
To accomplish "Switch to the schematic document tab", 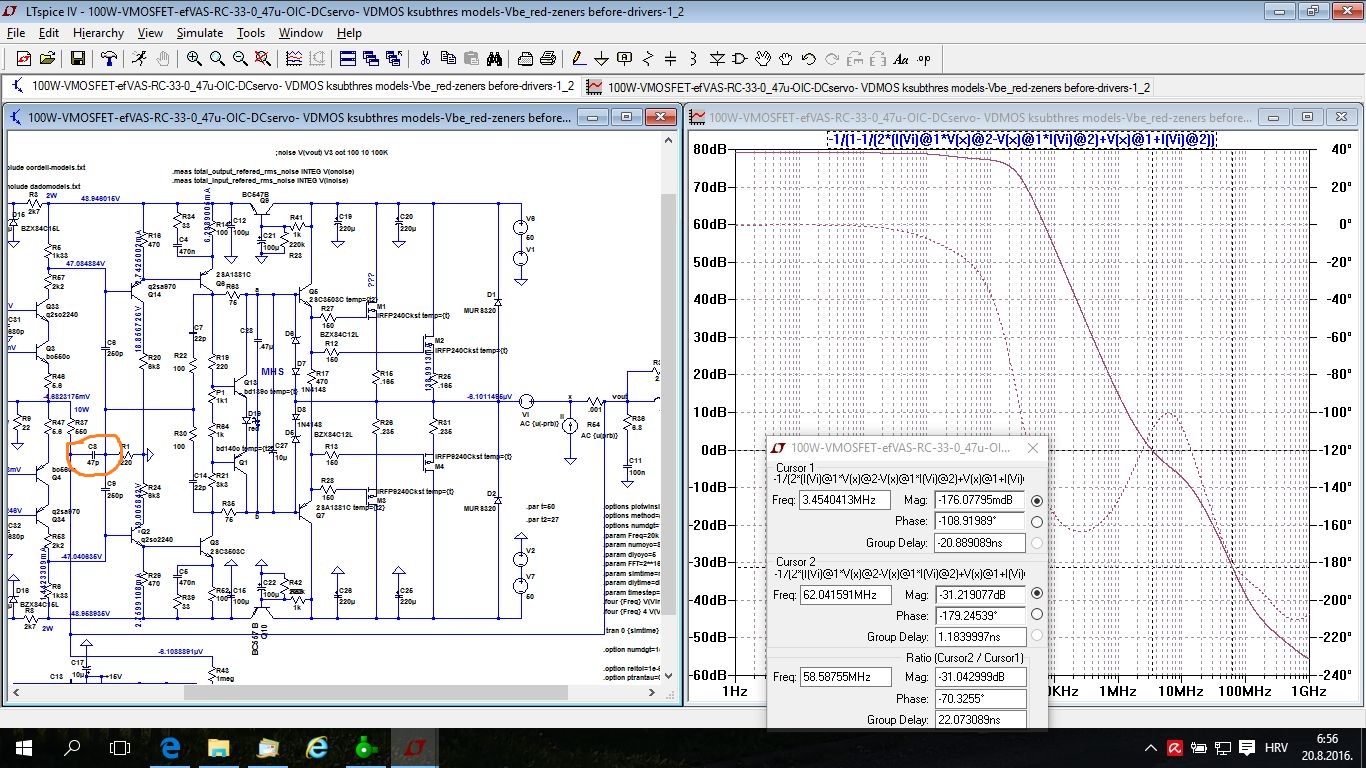I will point(293,86).
